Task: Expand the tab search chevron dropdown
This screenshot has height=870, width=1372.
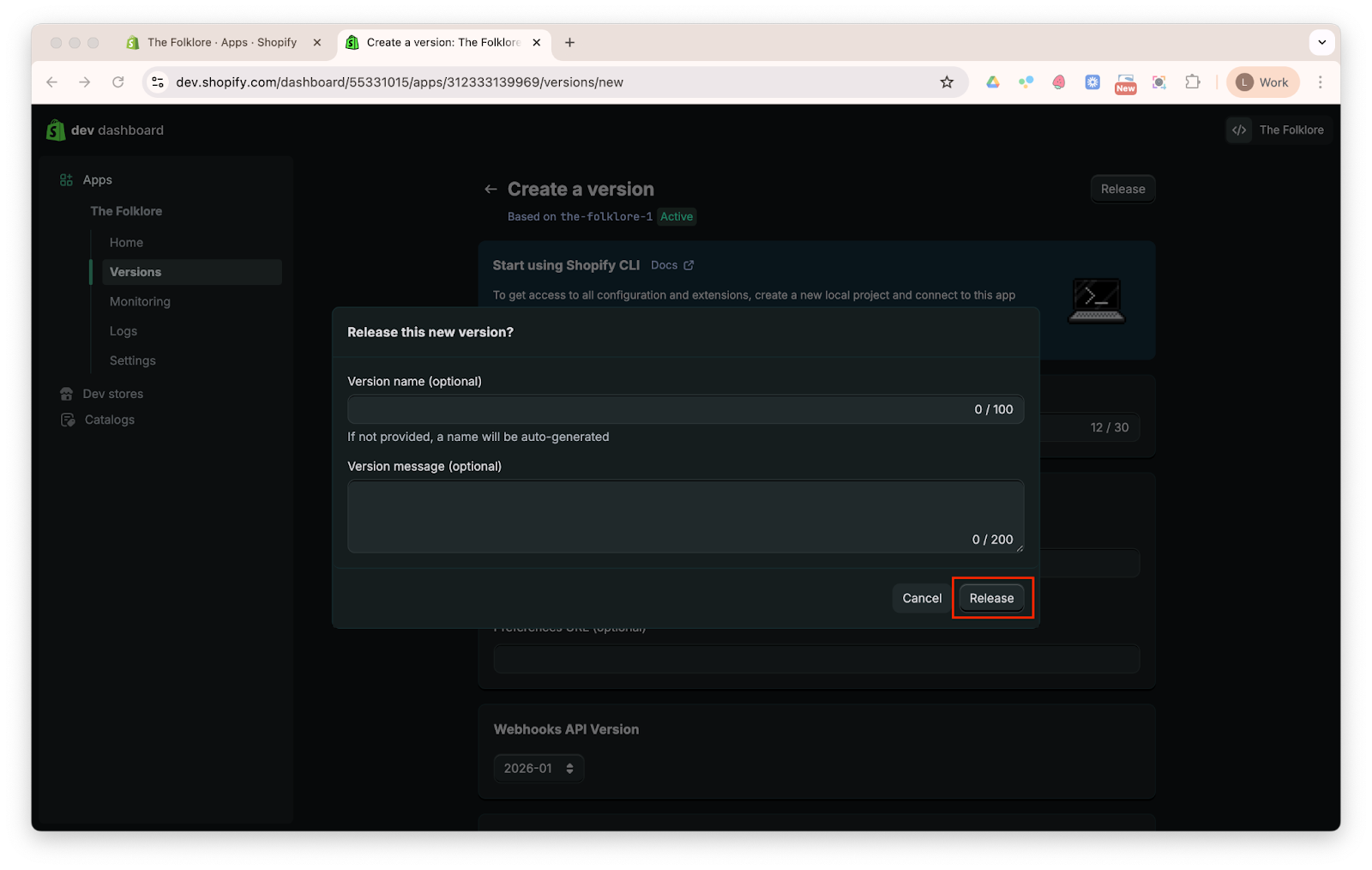Action: coord(1321,42)
